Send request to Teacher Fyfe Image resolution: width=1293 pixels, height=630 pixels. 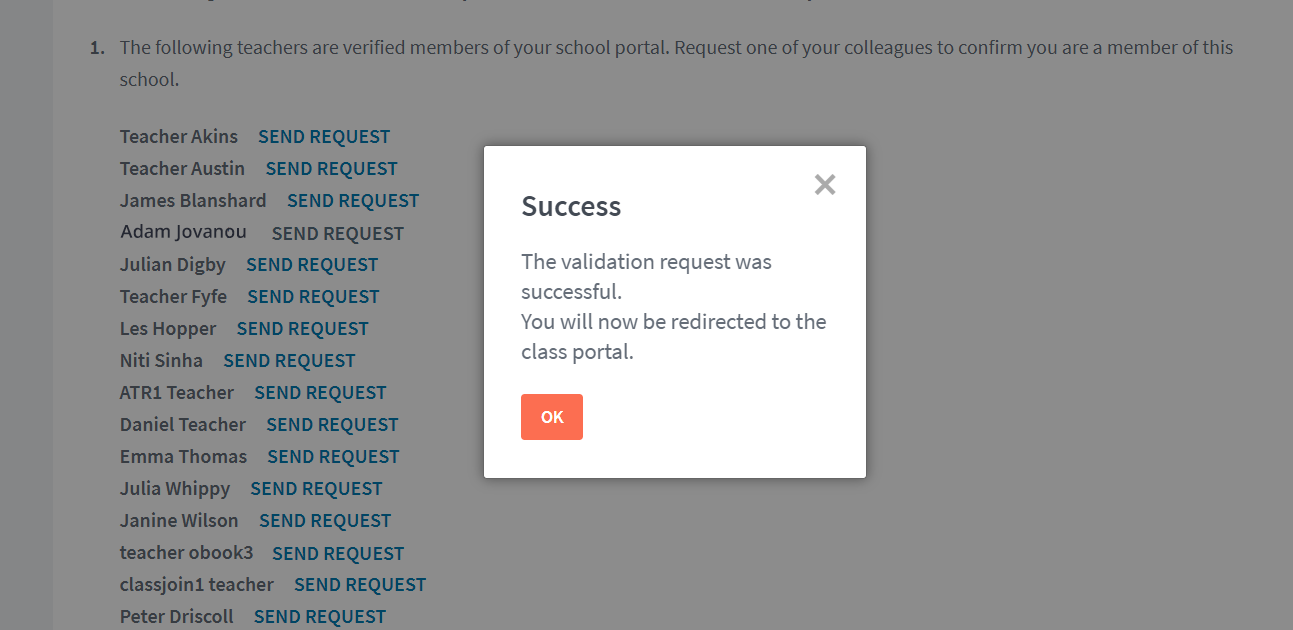click(x=313, y=297)
